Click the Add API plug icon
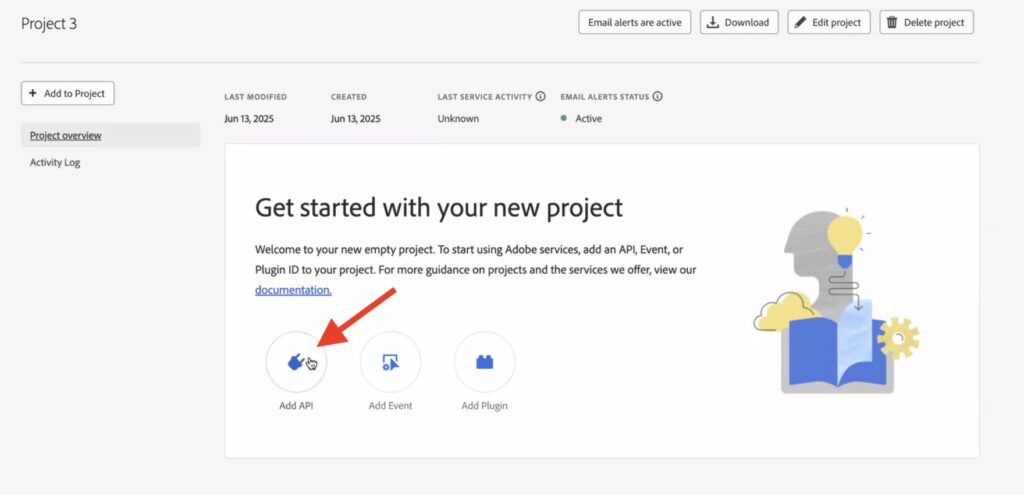The width and height of the screenshot is (1024, 495). pyautogui.click(x=296, y=362)
